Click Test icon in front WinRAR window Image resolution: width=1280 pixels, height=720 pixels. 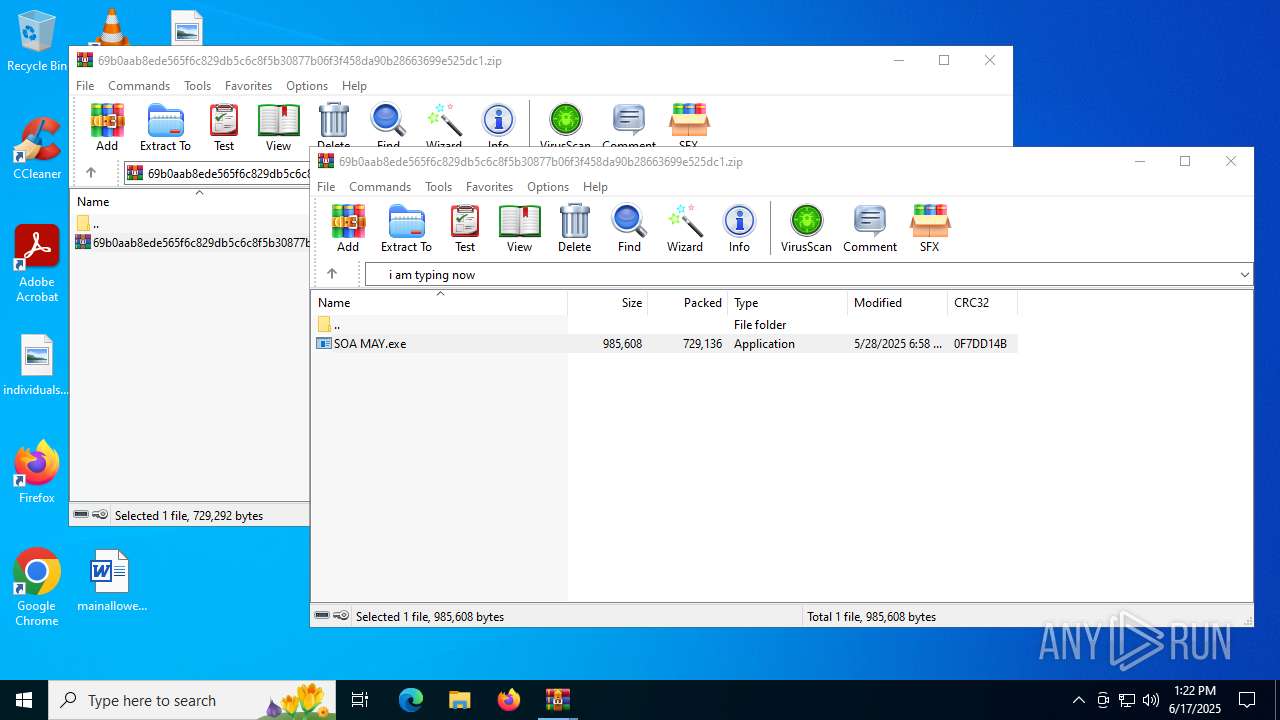pos(465,228)
